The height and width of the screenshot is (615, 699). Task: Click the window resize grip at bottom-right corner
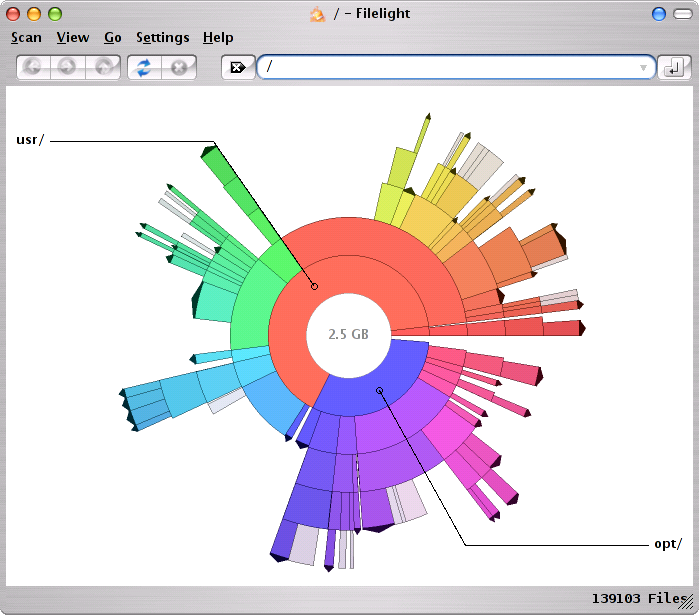(x=688, y=603)
